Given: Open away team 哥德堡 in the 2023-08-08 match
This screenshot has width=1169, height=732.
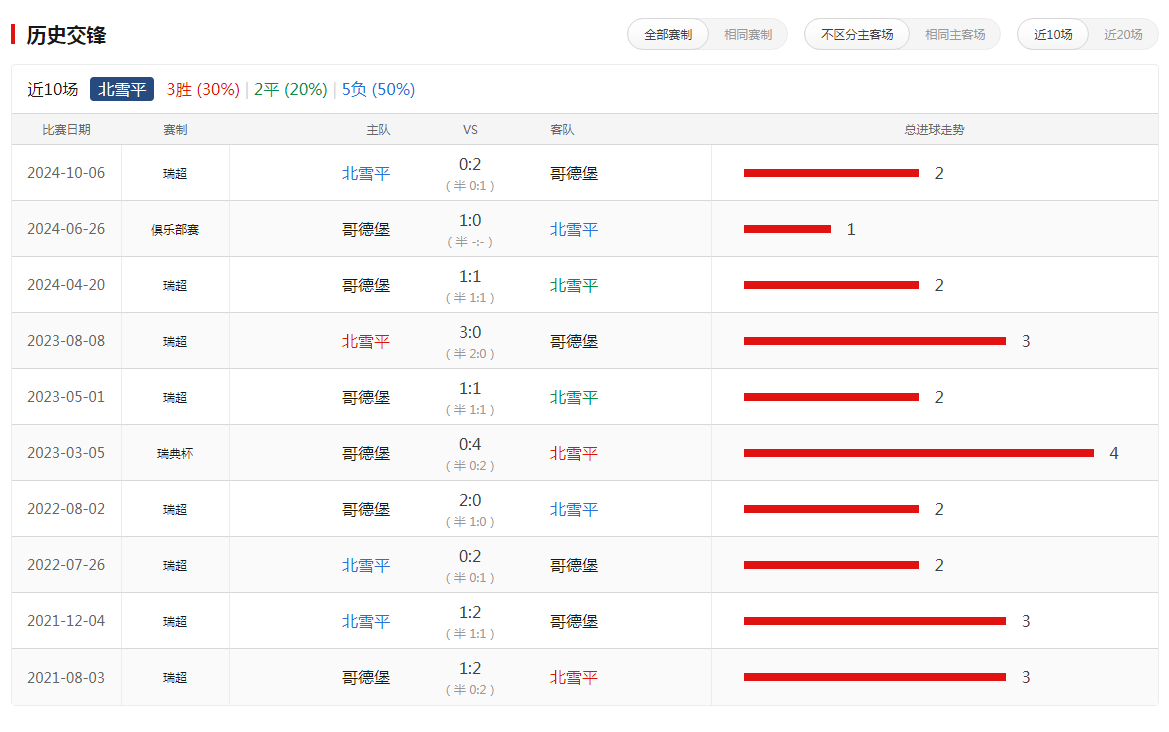Looking at the screenshot, I should click(574, 341).
